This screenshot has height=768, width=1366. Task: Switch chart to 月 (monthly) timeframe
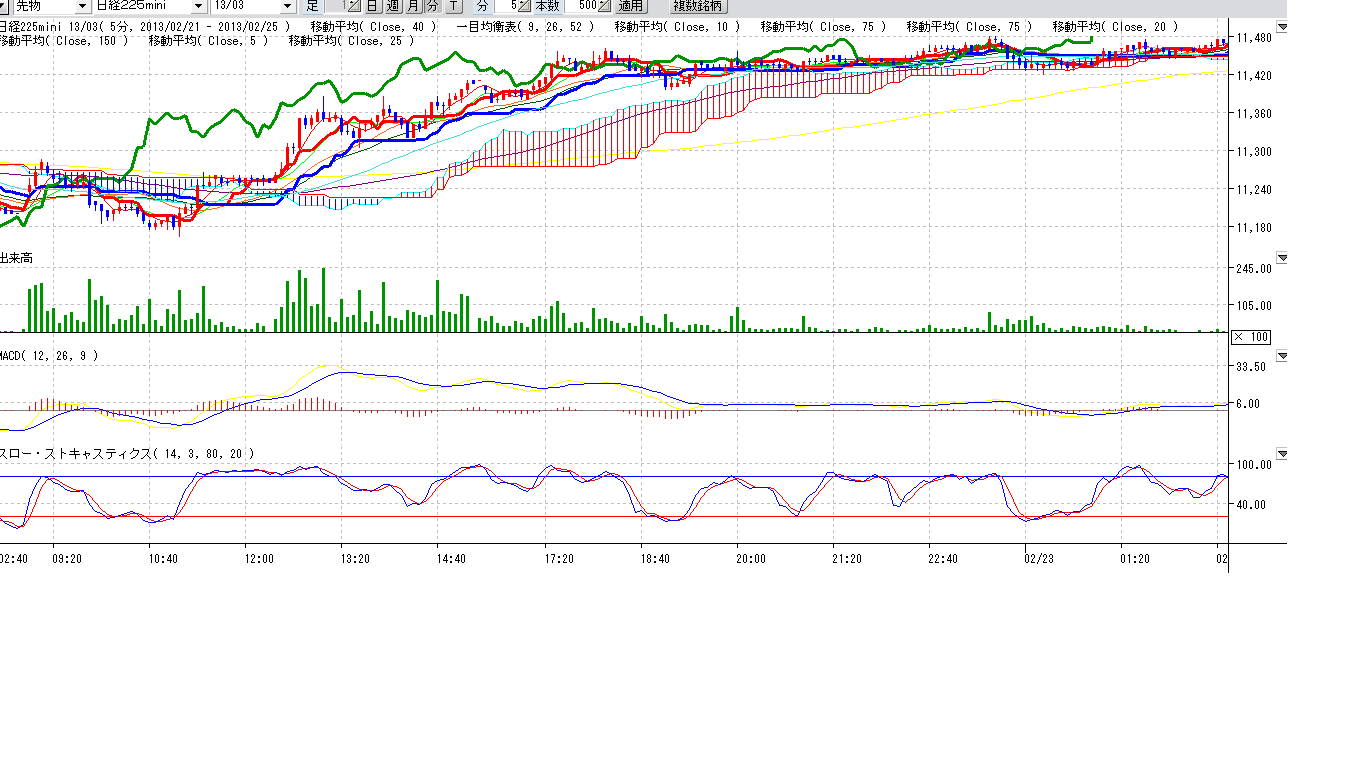(413, 6)
